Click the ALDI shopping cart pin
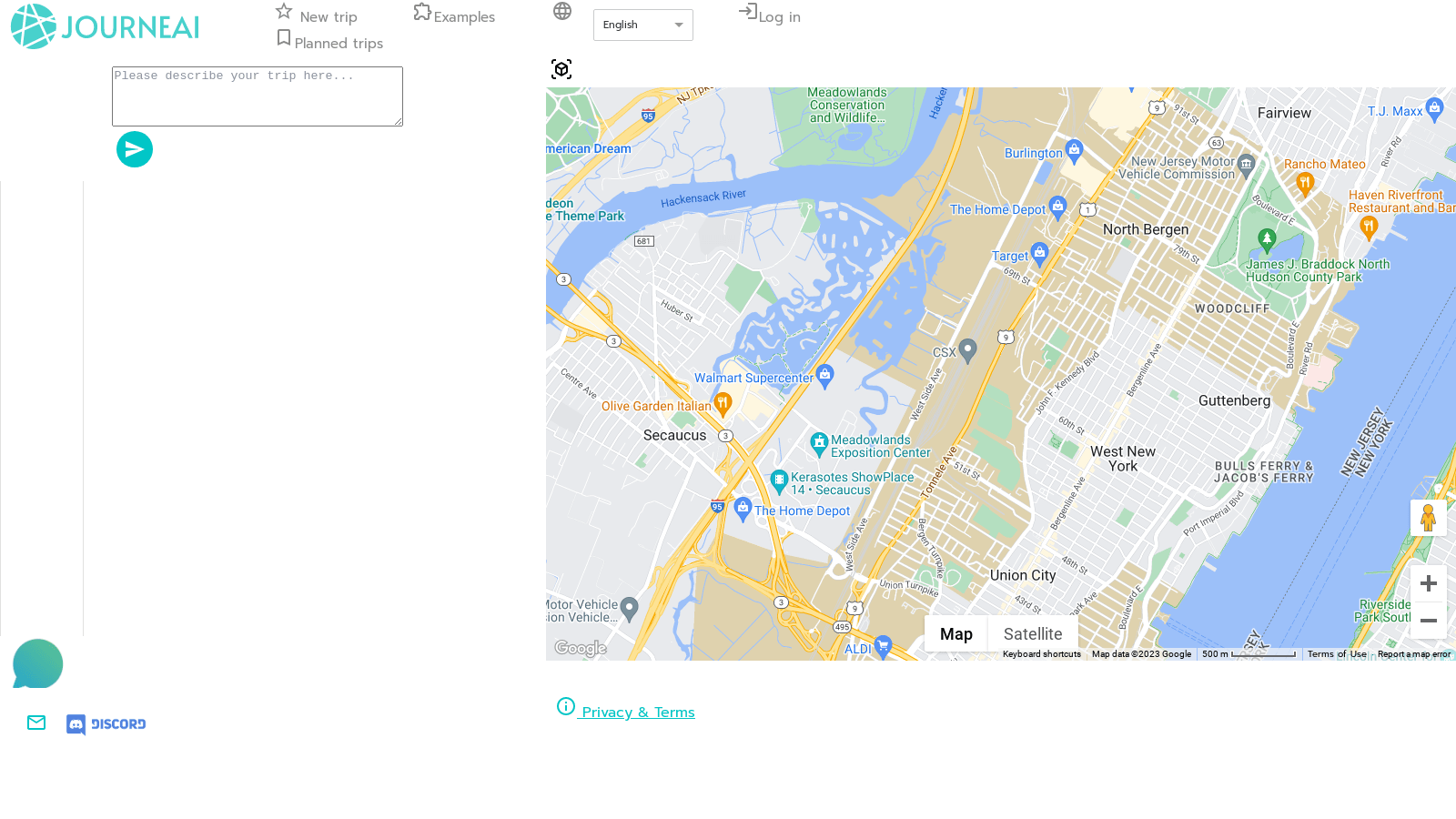Viewport: 1456px width, 819px height. 883,646
